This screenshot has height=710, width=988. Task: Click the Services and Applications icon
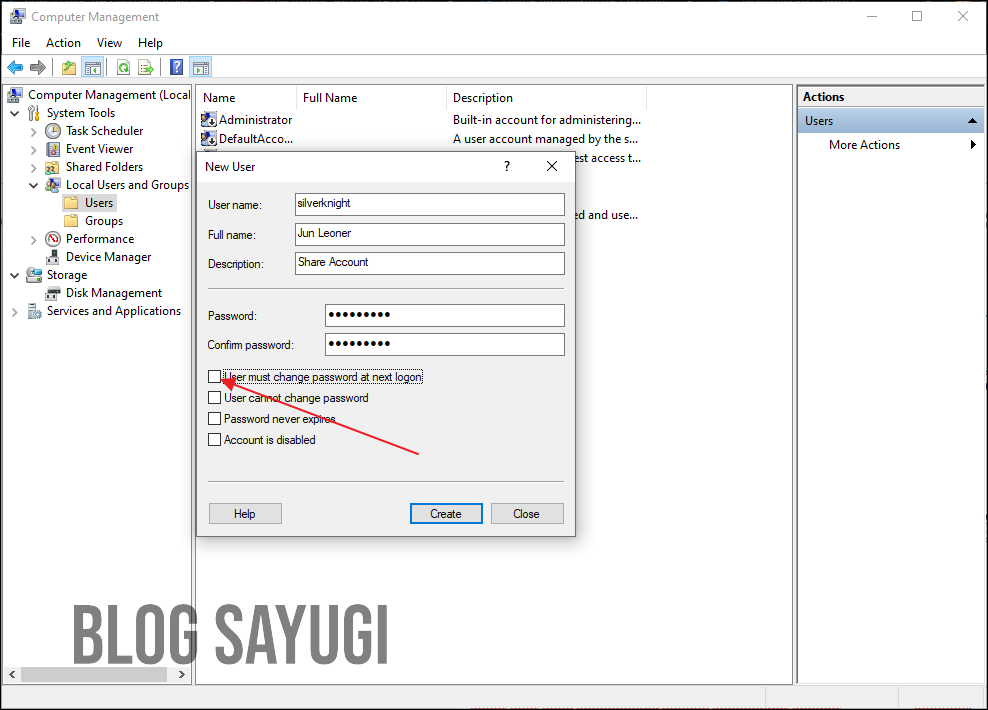click(34, 311)
